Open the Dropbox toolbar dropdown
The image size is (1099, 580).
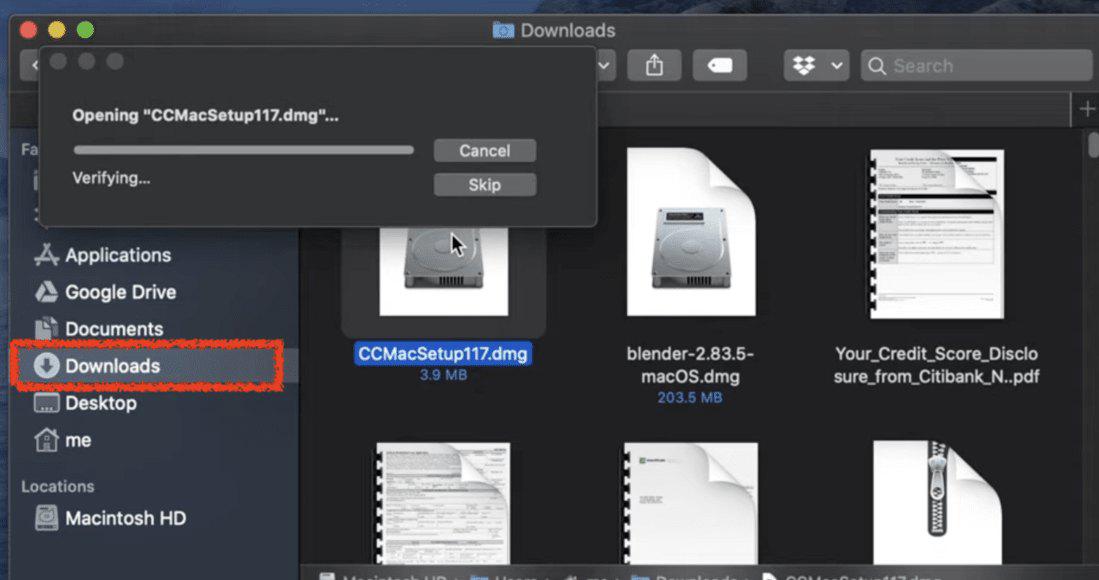(817, 66)
